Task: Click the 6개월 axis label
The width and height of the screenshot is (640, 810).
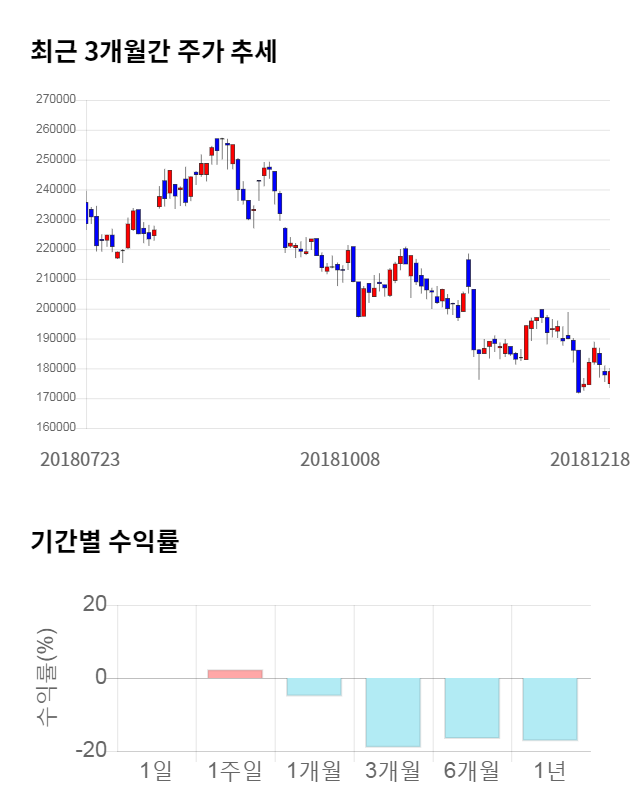Action: (x=472, y=771)
